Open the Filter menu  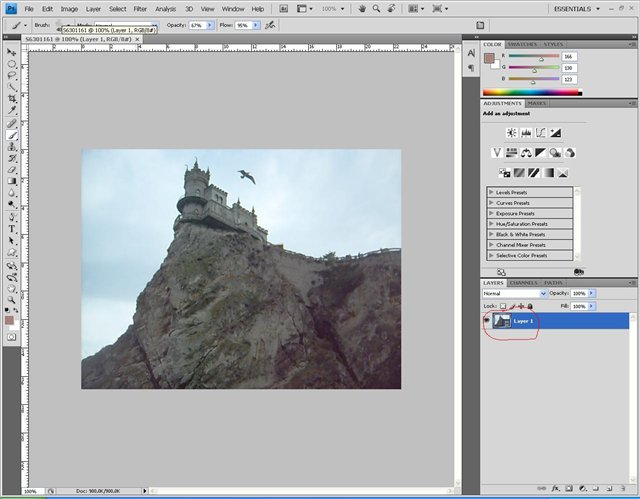[140, 9]
